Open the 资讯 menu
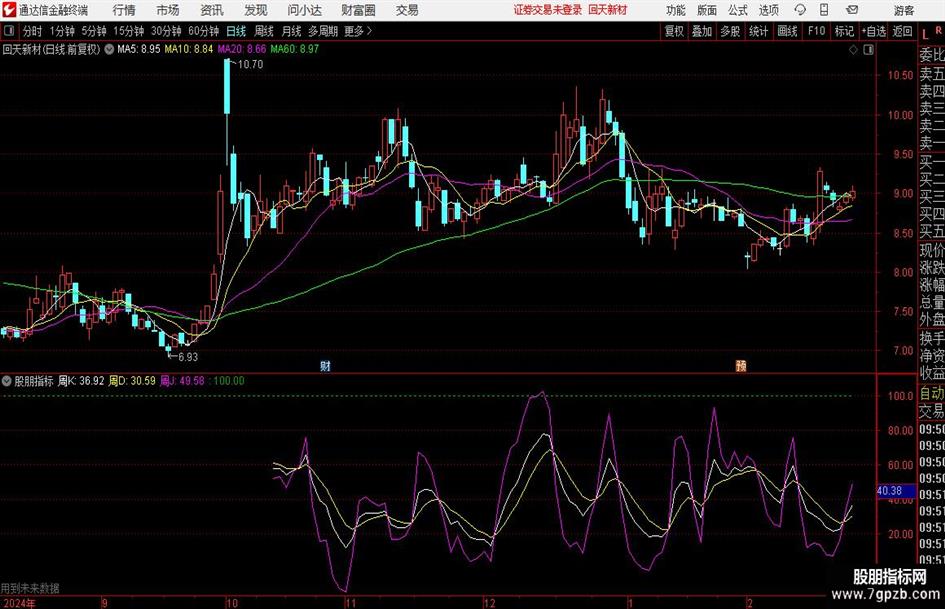945x609 pixels. pos(212,10)
